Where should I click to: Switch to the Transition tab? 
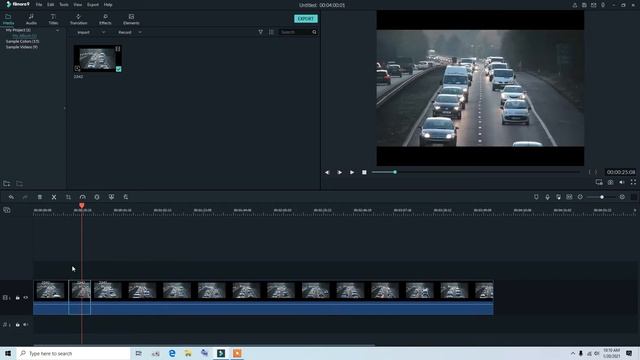(x=78, y=19)
